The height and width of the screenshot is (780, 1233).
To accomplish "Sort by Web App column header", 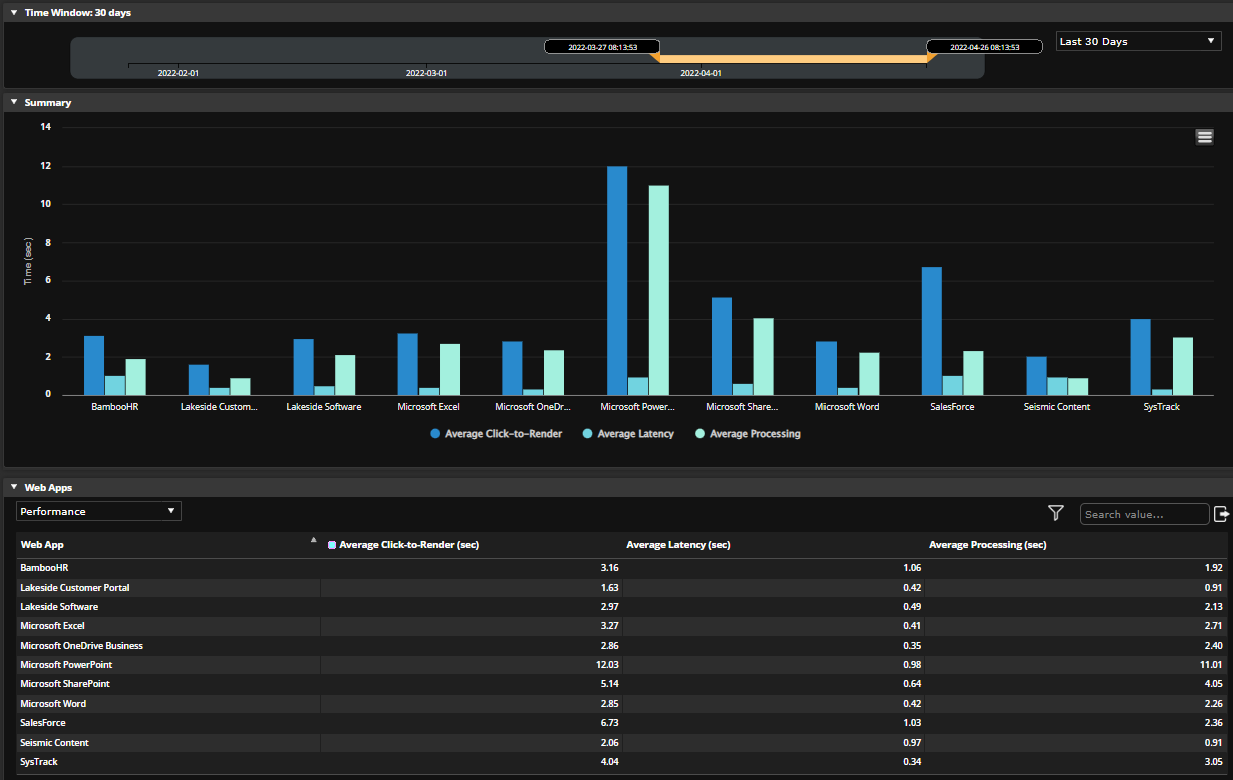I will [x=42, y=545].
